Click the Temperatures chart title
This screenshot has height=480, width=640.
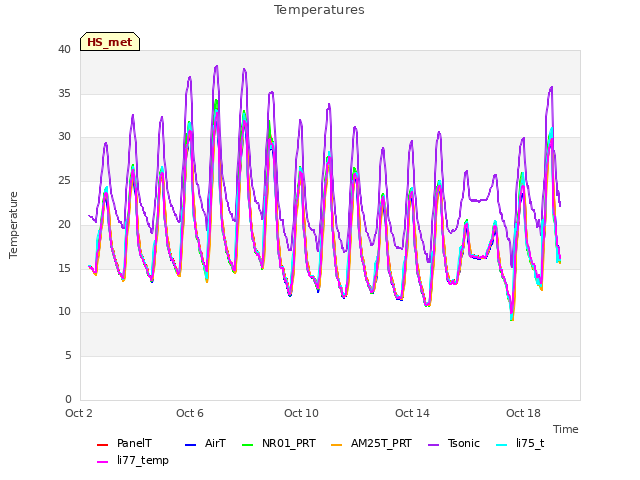click(319, 10)
